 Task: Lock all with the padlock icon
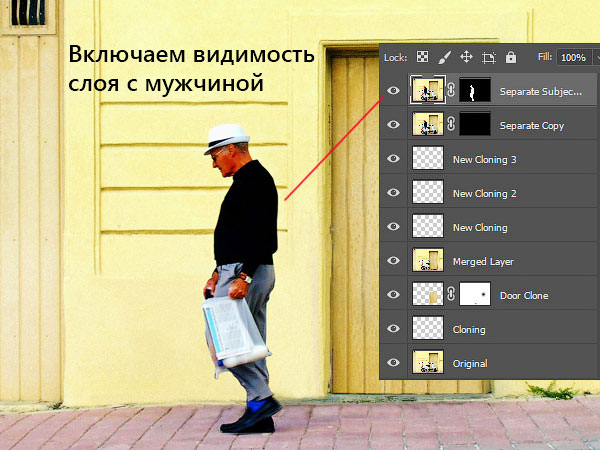coord(511,57)
